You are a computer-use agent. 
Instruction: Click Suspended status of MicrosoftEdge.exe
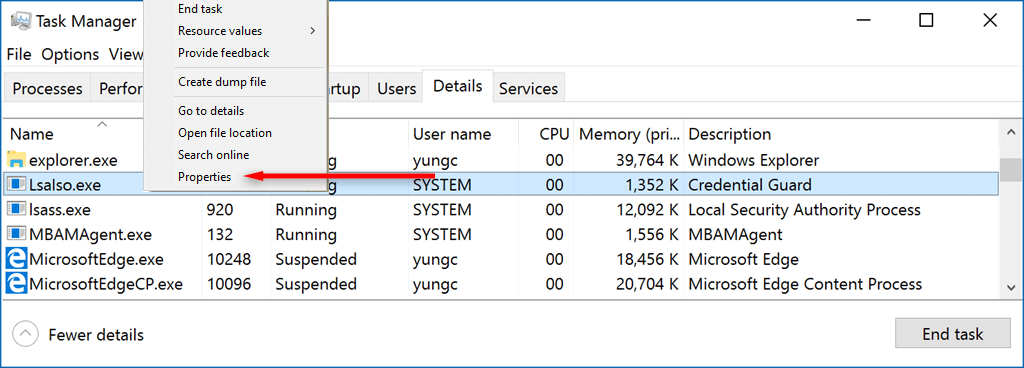[x=316, y=260]
